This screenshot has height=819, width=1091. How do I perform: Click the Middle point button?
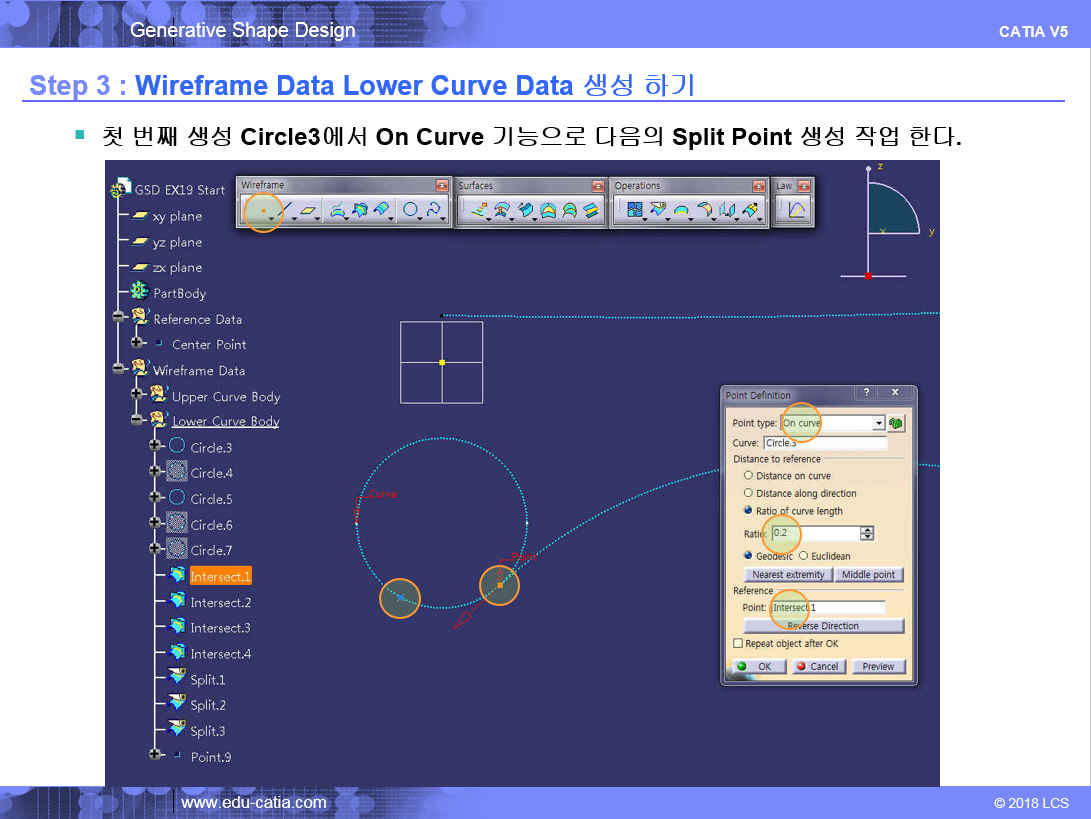click(867, 574)
